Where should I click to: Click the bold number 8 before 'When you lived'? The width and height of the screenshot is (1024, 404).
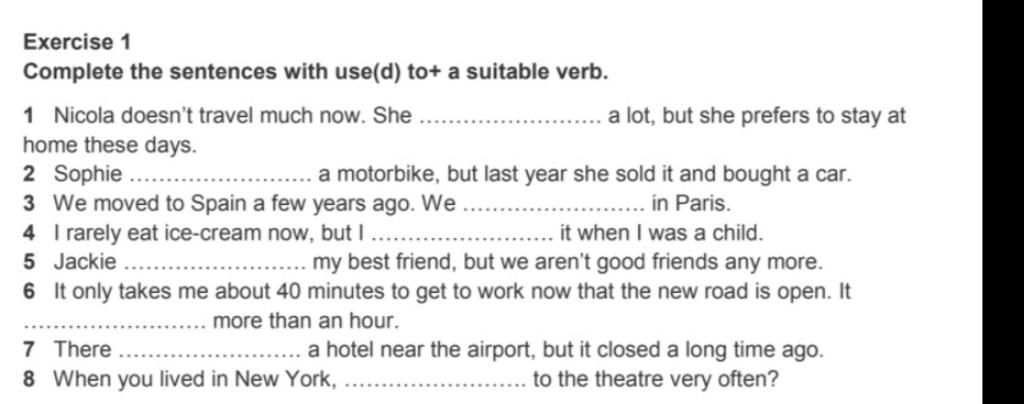(29, 379)
